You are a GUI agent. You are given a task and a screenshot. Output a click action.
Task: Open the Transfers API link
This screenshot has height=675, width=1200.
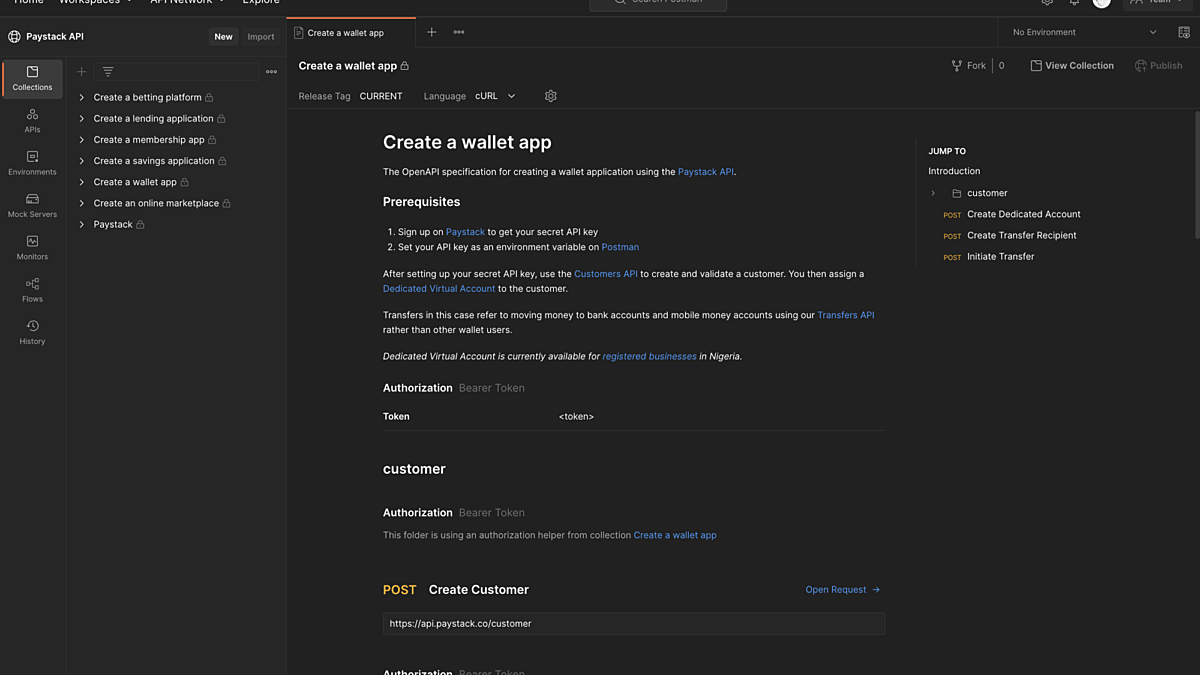click(x=845, y=315)
